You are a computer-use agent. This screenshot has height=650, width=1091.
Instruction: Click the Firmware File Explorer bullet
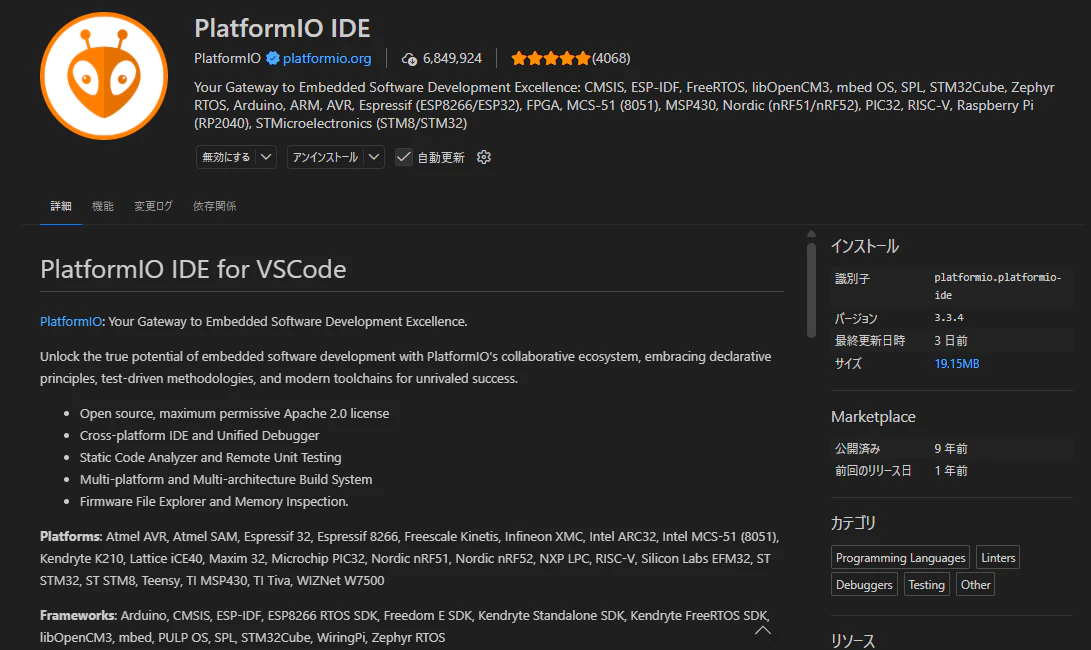pos(214,502)
